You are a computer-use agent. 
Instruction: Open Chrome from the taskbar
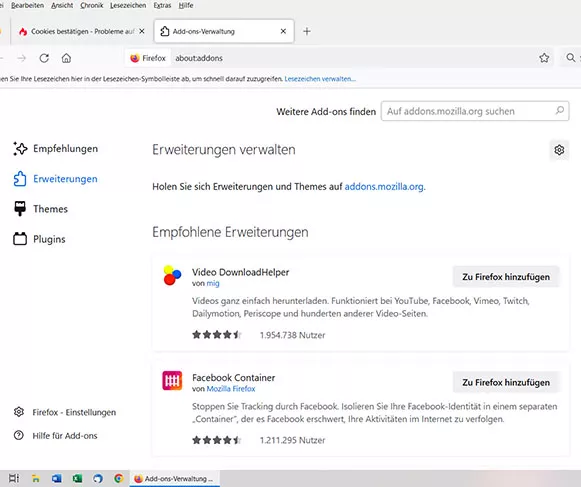click(119, 478)
